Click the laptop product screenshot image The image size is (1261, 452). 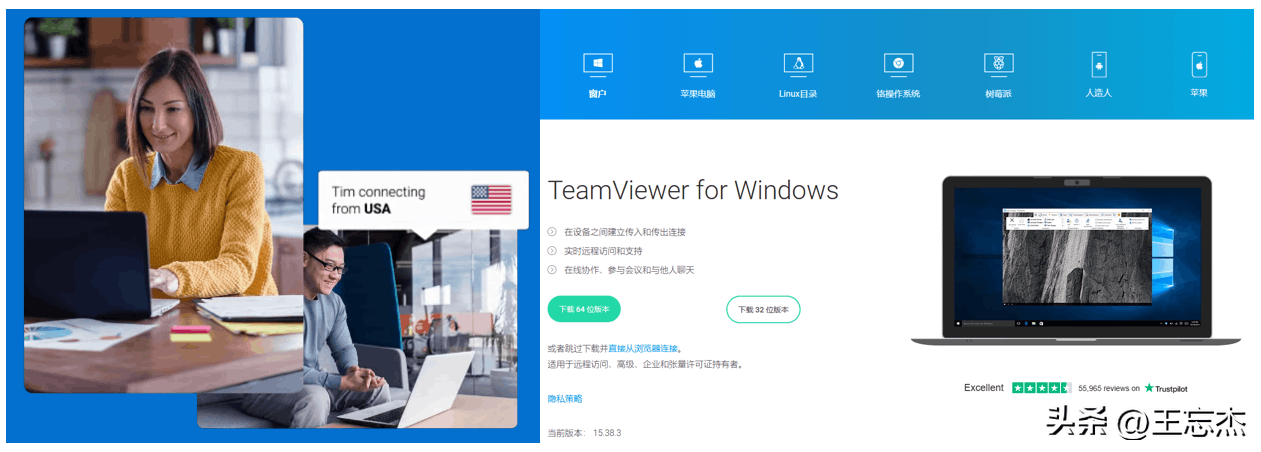1075,261
